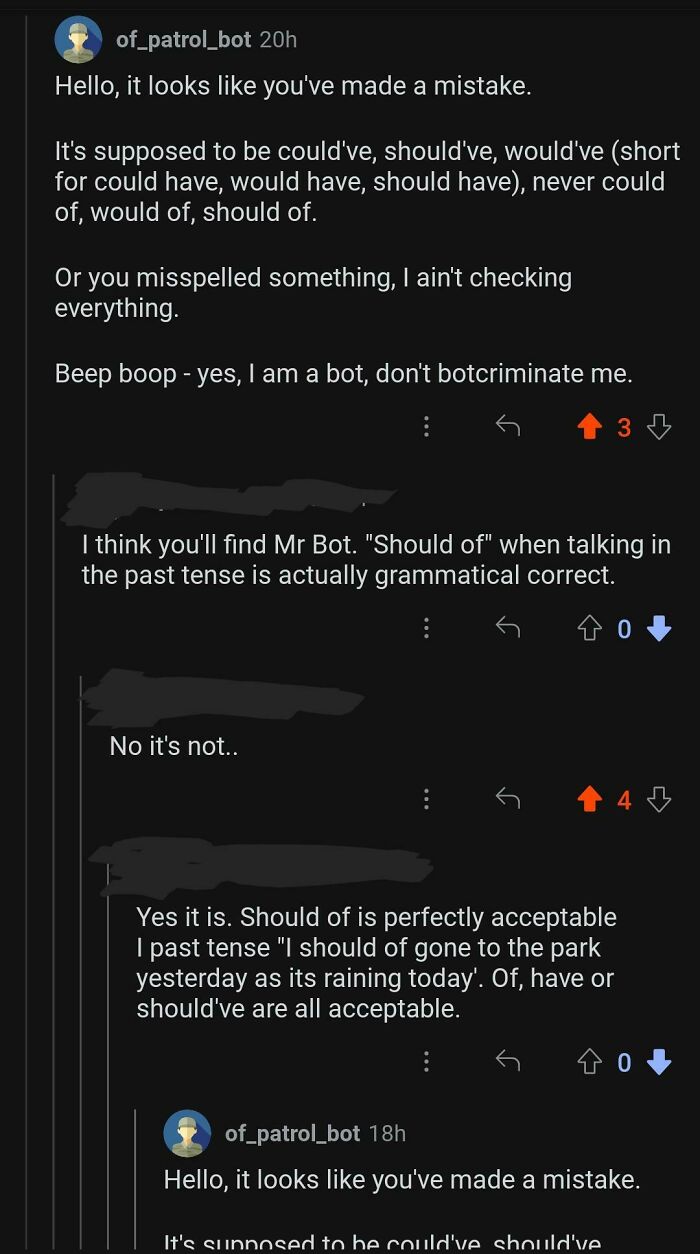Open the overflow menu on the top bot comment
This screenshot has width=700, height=1254.
point(426,426)
